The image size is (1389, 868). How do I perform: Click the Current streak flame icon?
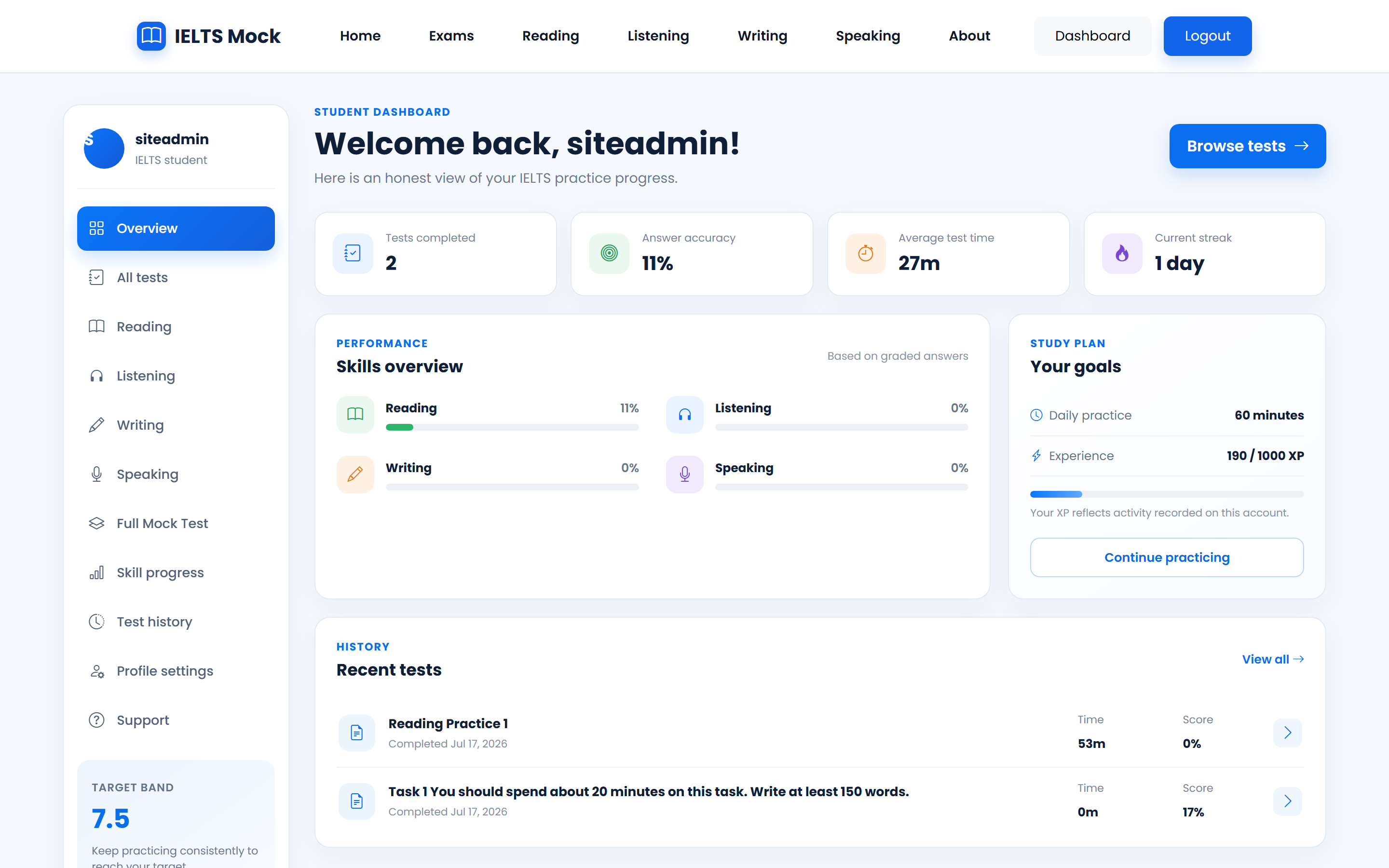click(1122, 253)
